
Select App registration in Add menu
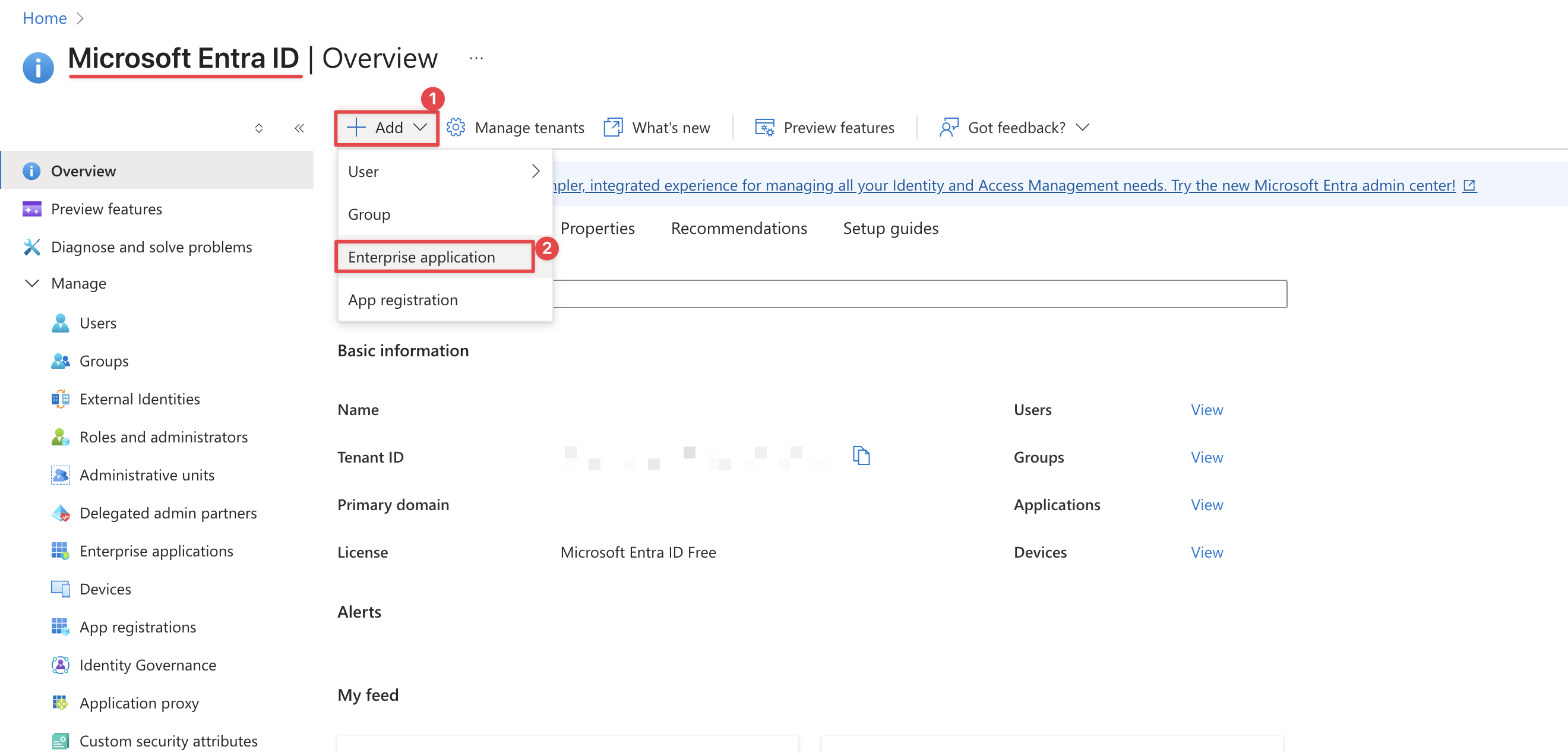pos(445,299)
